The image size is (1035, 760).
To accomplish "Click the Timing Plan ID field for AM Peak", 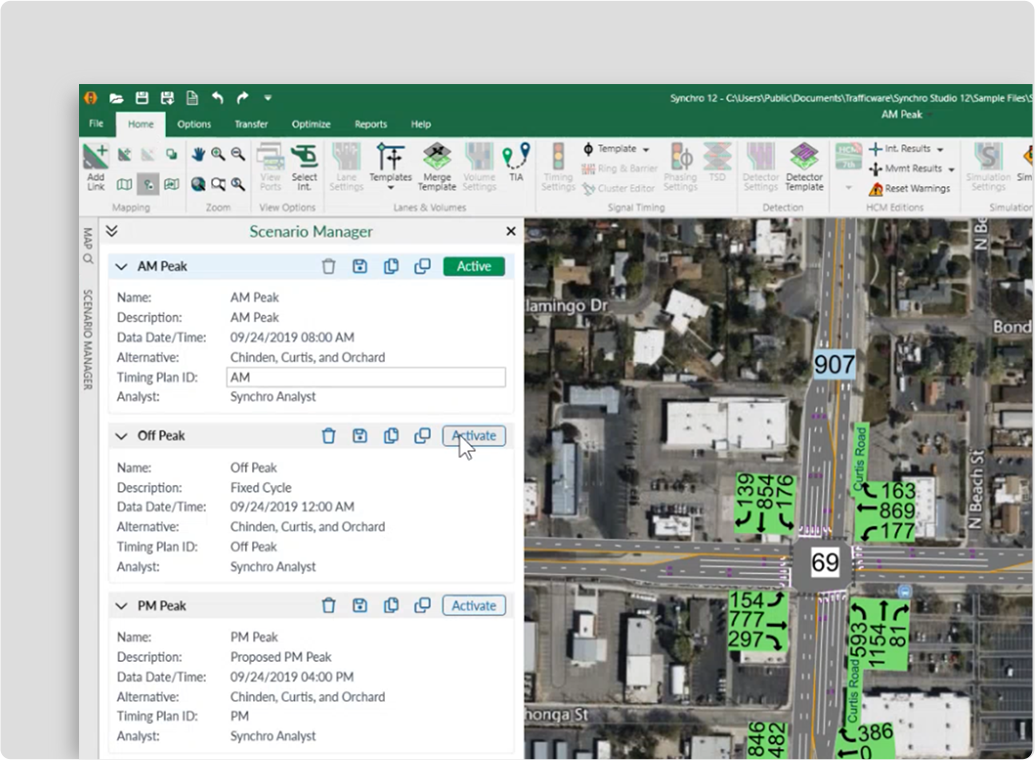I will coord(366,377).
